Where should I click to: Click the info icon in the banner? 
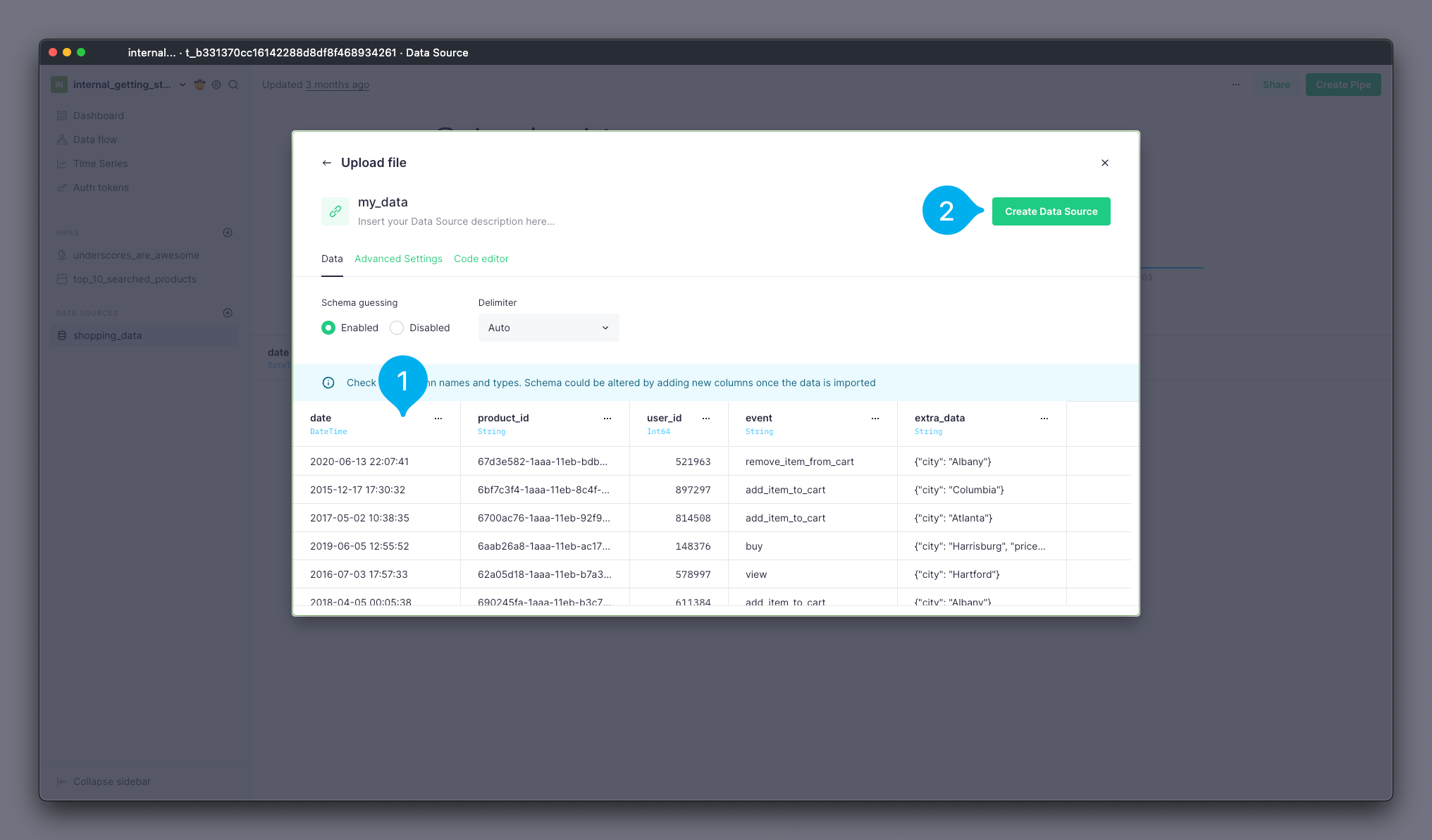click(328, 383)
